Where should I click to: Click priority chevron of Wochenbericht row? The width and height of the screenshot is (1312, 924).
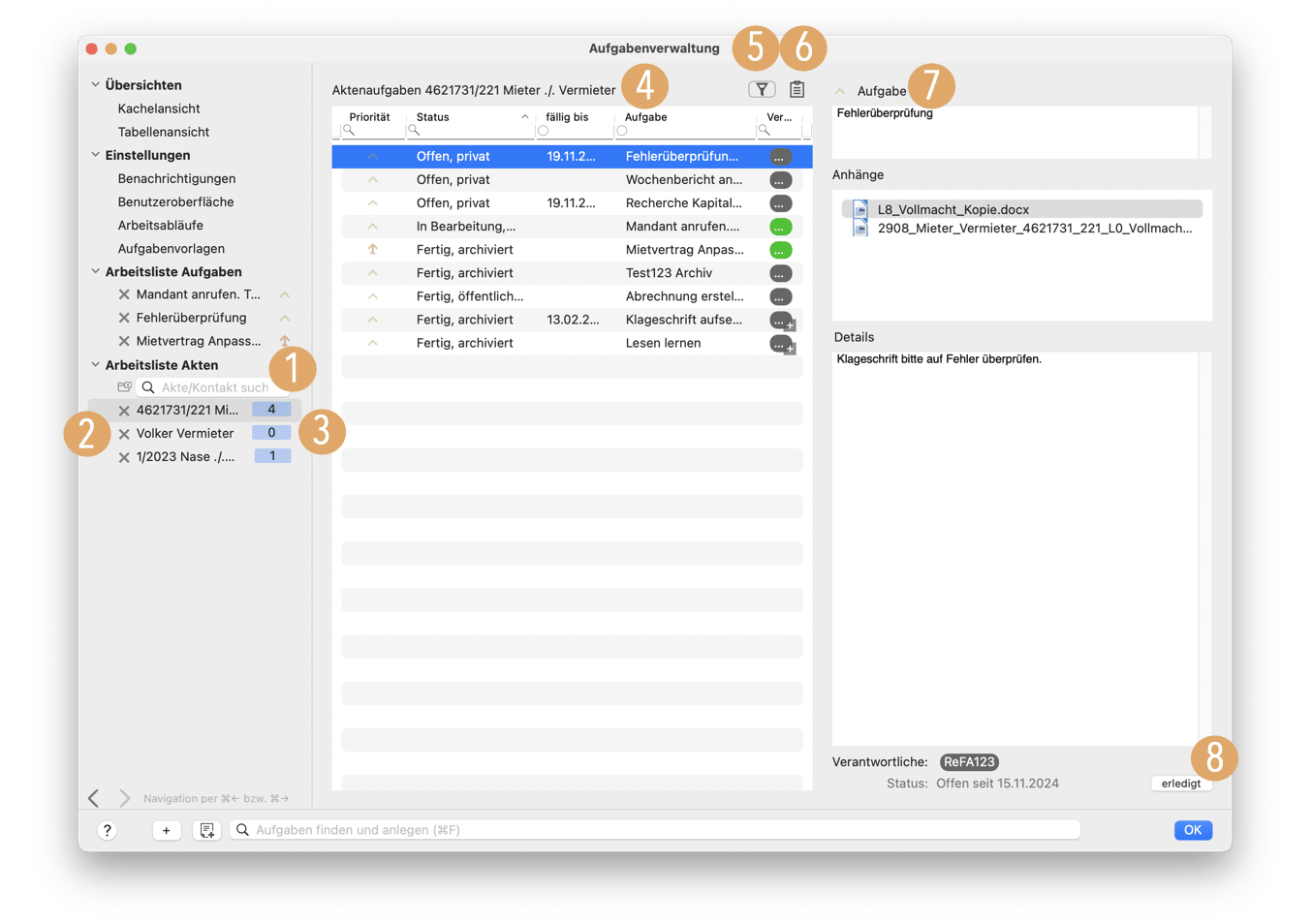click(372, 179)
